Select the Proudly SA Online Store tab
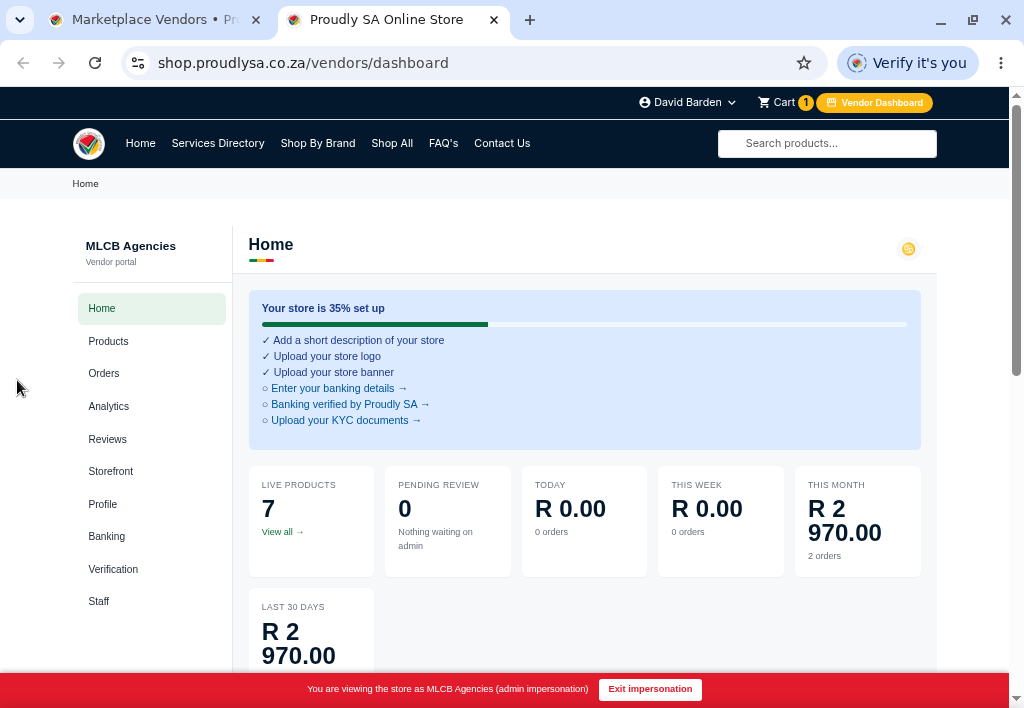The image size is (1024, 708). (394, 20)
